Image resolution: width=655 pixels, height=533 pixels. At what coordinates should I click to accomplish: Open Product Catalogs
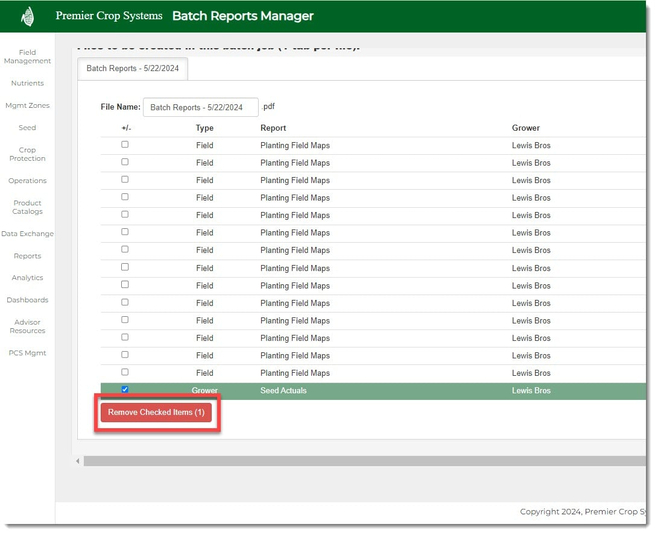tap(28, 207)
